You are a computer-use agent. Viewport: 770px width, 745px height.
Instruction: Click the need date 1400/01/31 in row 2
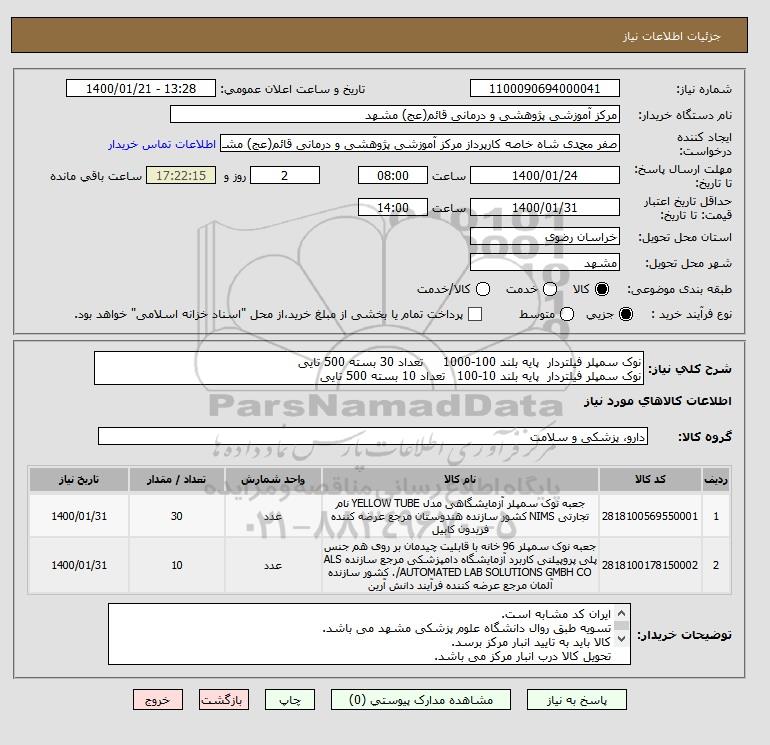[x=79, y=565]
